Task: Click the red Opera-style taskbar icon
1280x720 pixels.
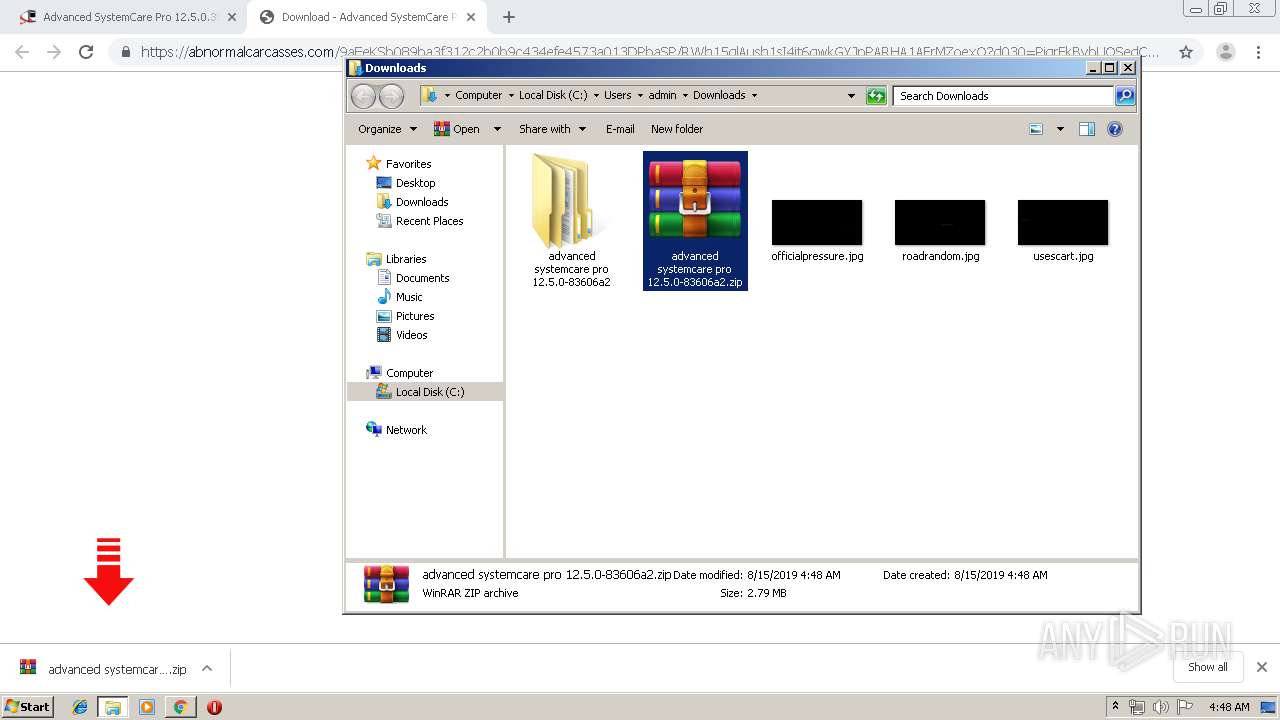Action: tap(214, 707)
